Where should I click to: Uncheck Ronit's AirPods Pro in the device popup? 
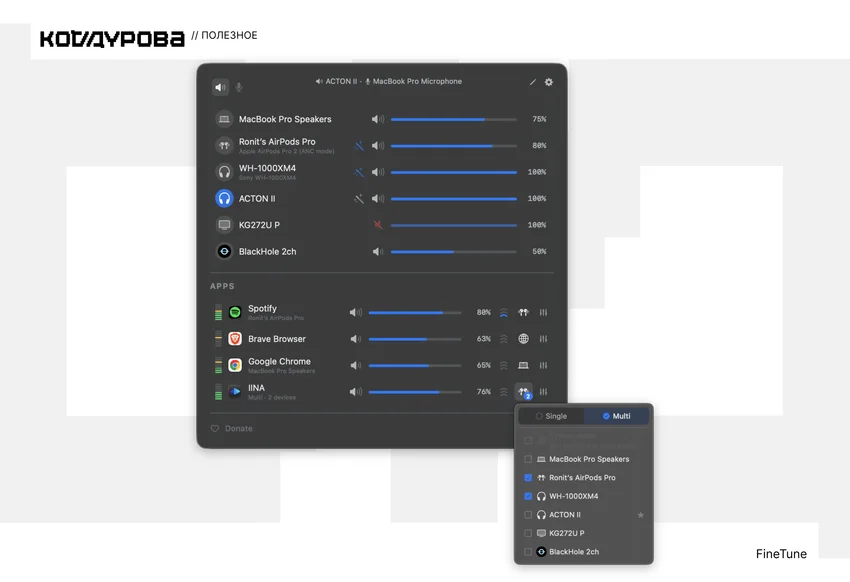[528, 477]
